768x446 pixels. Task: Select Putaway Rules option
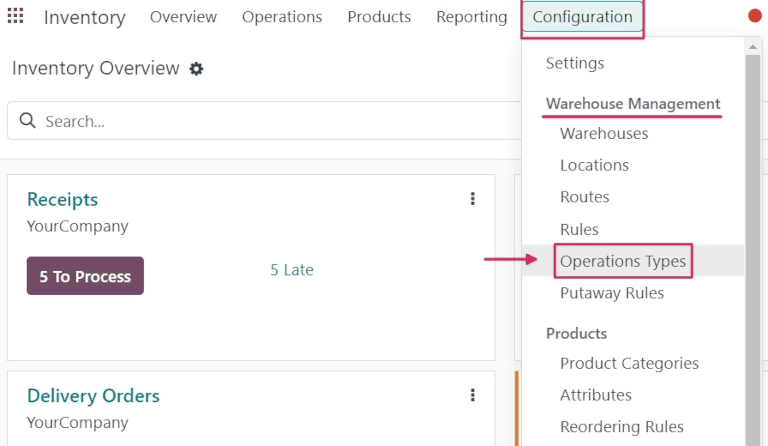[612, 293]
